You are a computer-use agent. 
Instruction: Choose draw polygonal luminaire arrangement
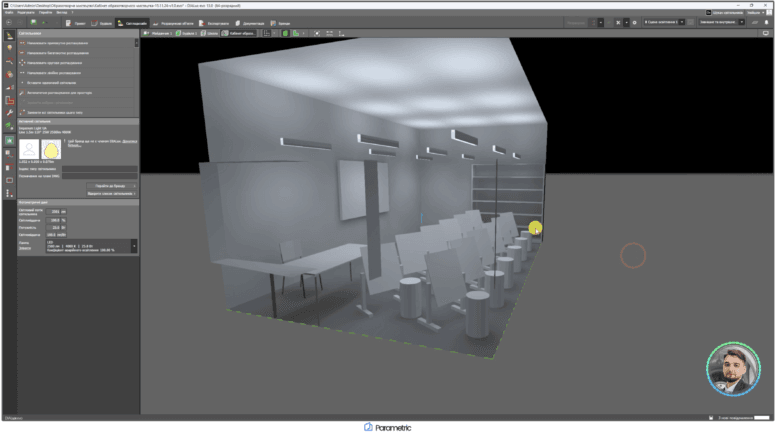click(76, 53)
